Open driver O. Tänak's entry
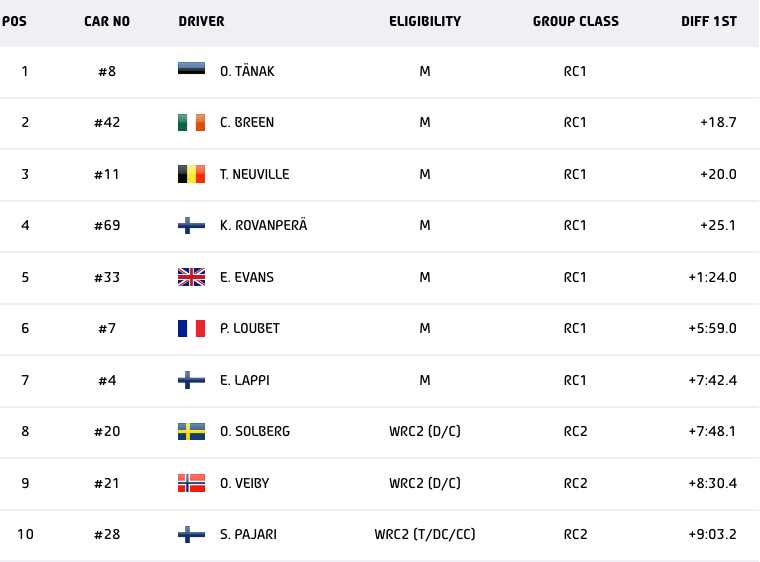This screenshot has width=760, height=562. click(x=247, y=71)
